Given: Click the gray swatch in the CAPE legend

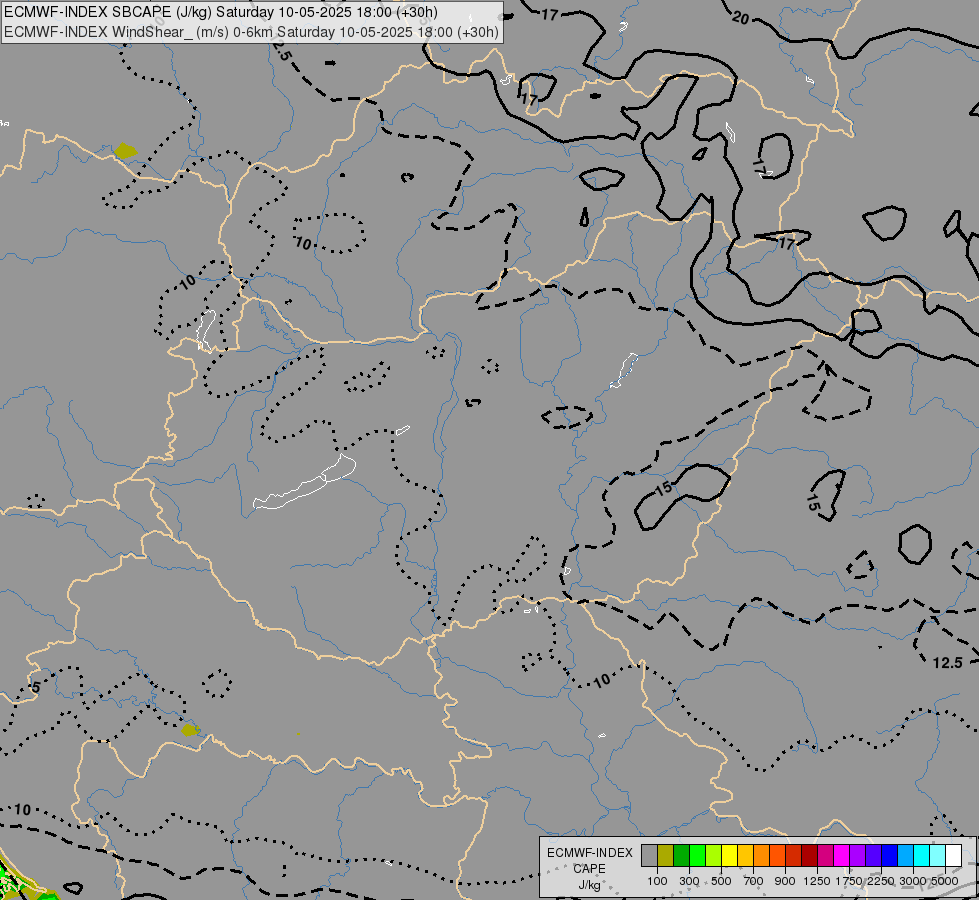Looking at the screenshot, I should click(x=649, y=856).
